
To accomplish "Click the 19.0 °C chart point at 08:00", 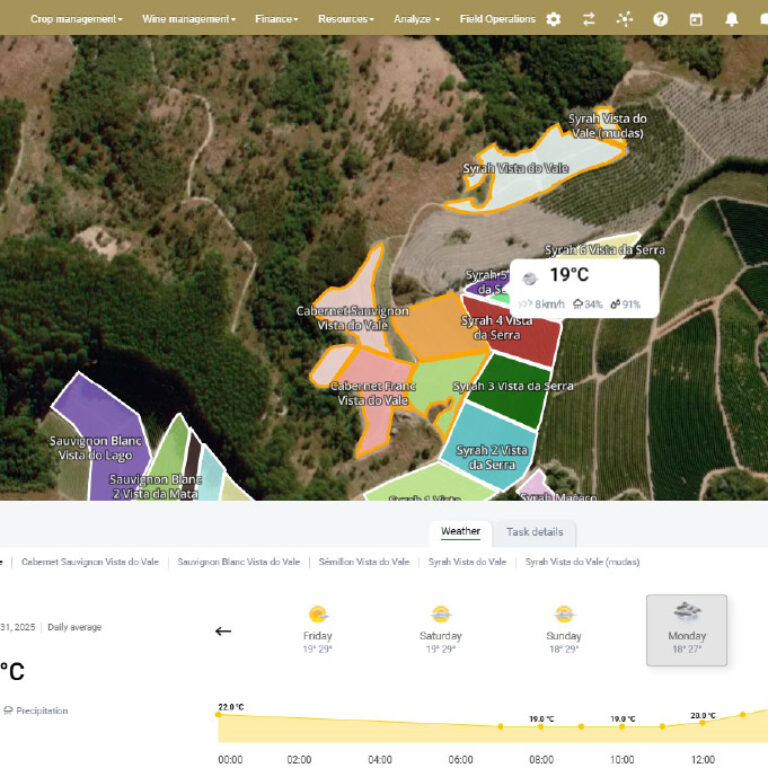I will (x=541, y=726).
